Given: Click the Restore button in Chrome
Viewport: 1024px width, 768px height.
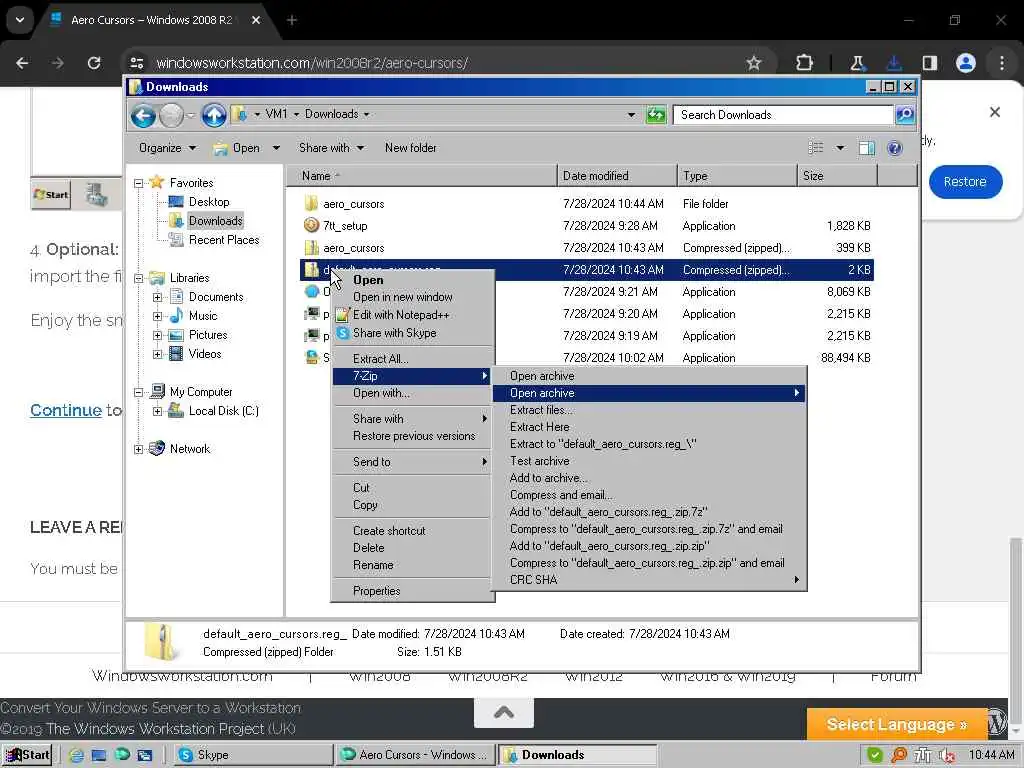Looking at the screenshot, I should (965, 182).
